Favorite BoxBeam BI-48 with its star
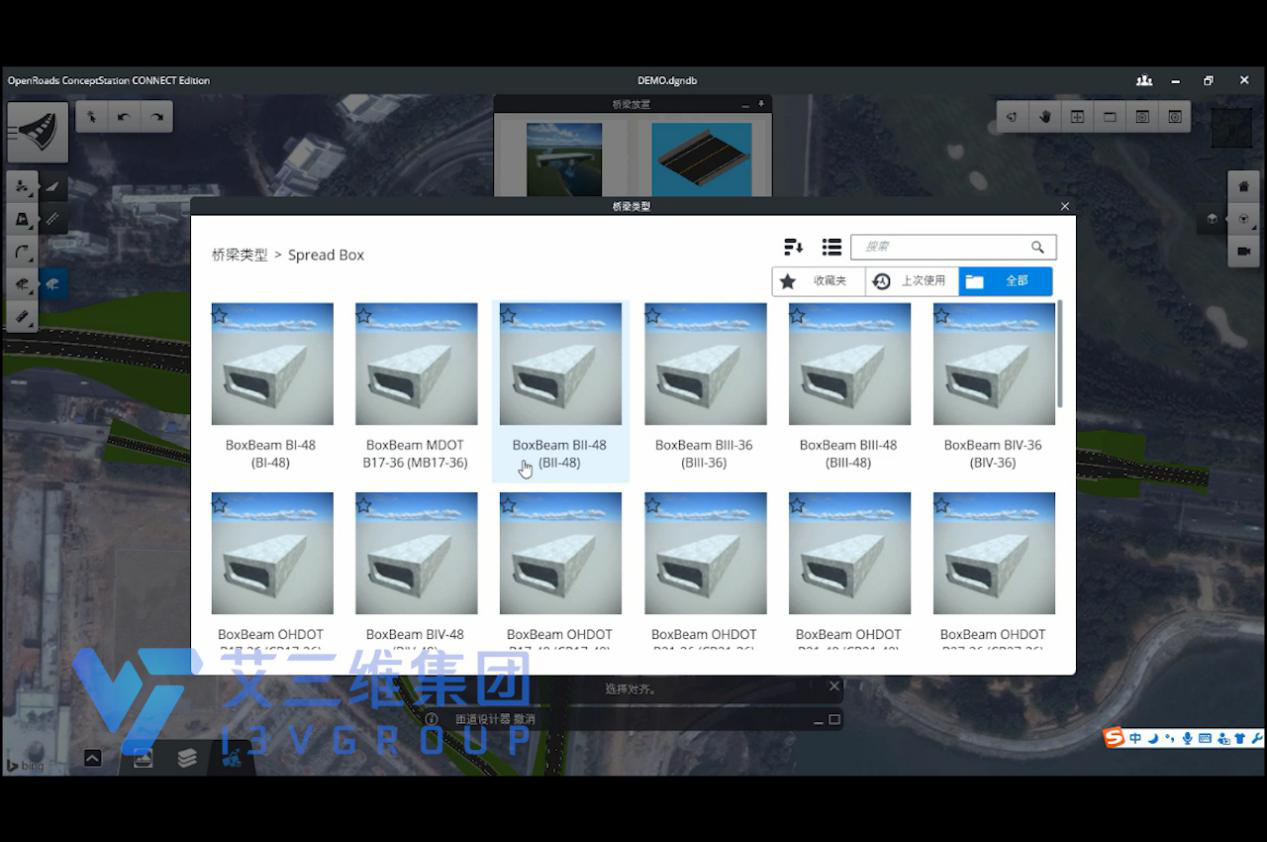The image size is (1267, 842). (x=219, y=315)
